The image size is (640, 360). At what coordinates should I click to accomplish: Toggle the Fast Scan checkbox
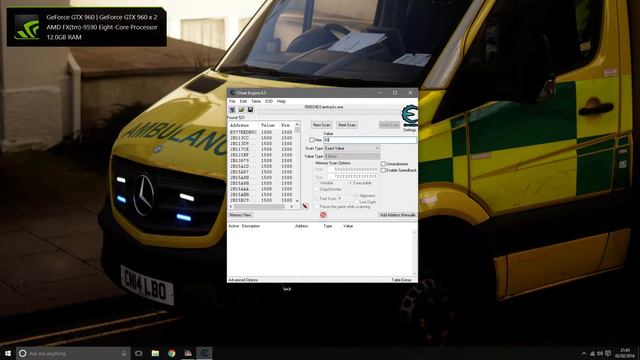(x=318, y=198)
